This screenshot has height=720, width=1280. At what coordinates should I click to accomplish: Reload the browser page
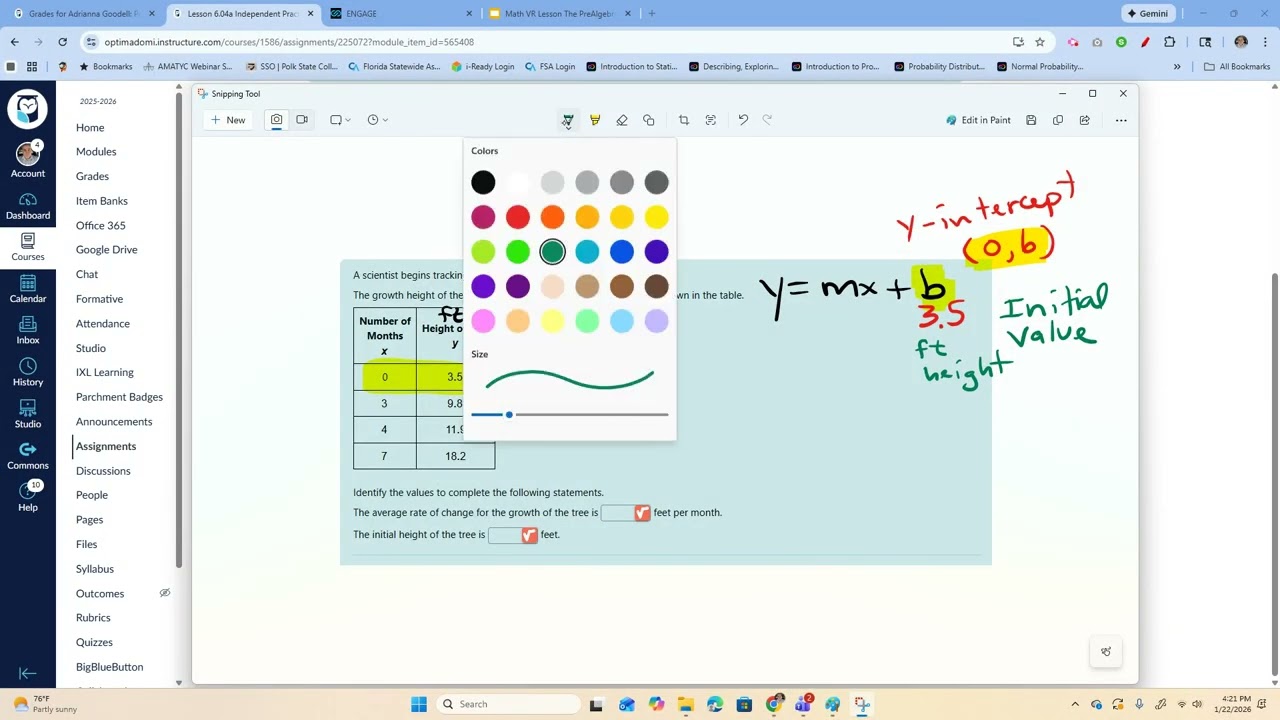point(62,42)
